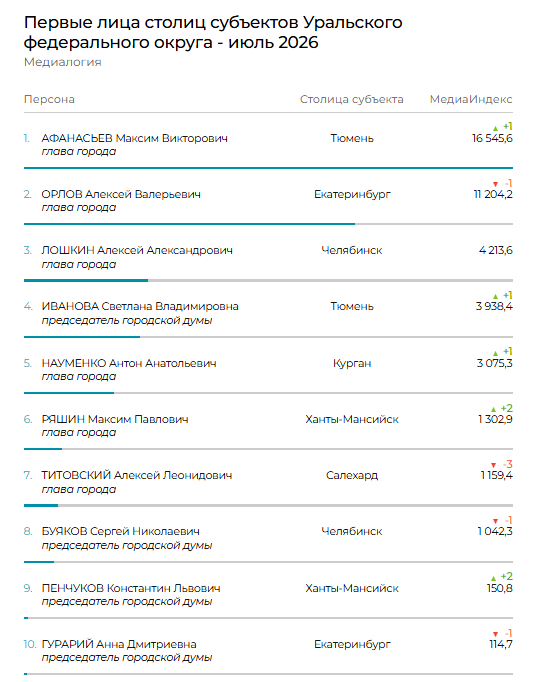This screenshot has height=682, width=542.
Task: Click the Столица субъекта column header
Action: 351,100
